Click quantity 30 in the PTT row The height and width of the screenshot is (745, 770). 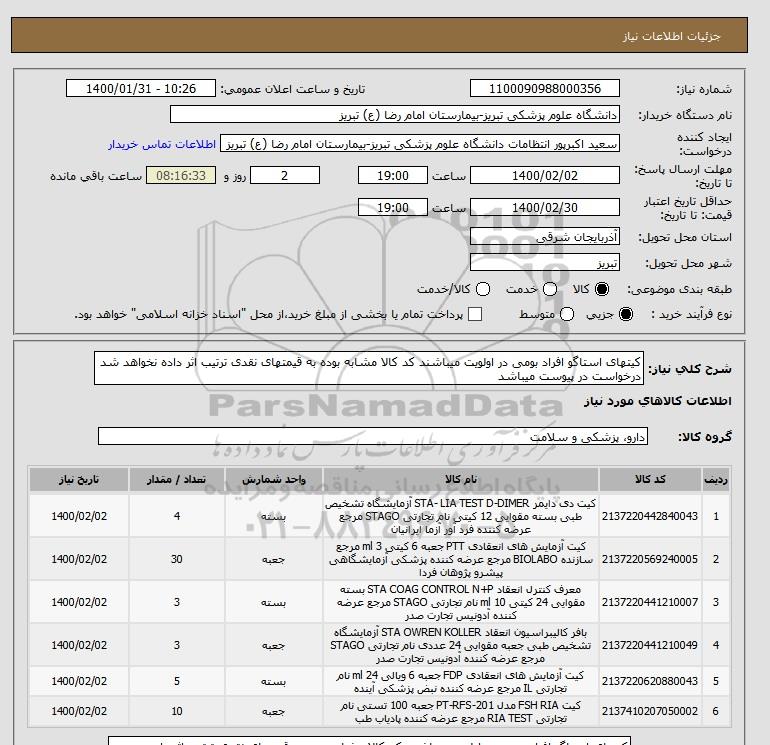[177, 559]
